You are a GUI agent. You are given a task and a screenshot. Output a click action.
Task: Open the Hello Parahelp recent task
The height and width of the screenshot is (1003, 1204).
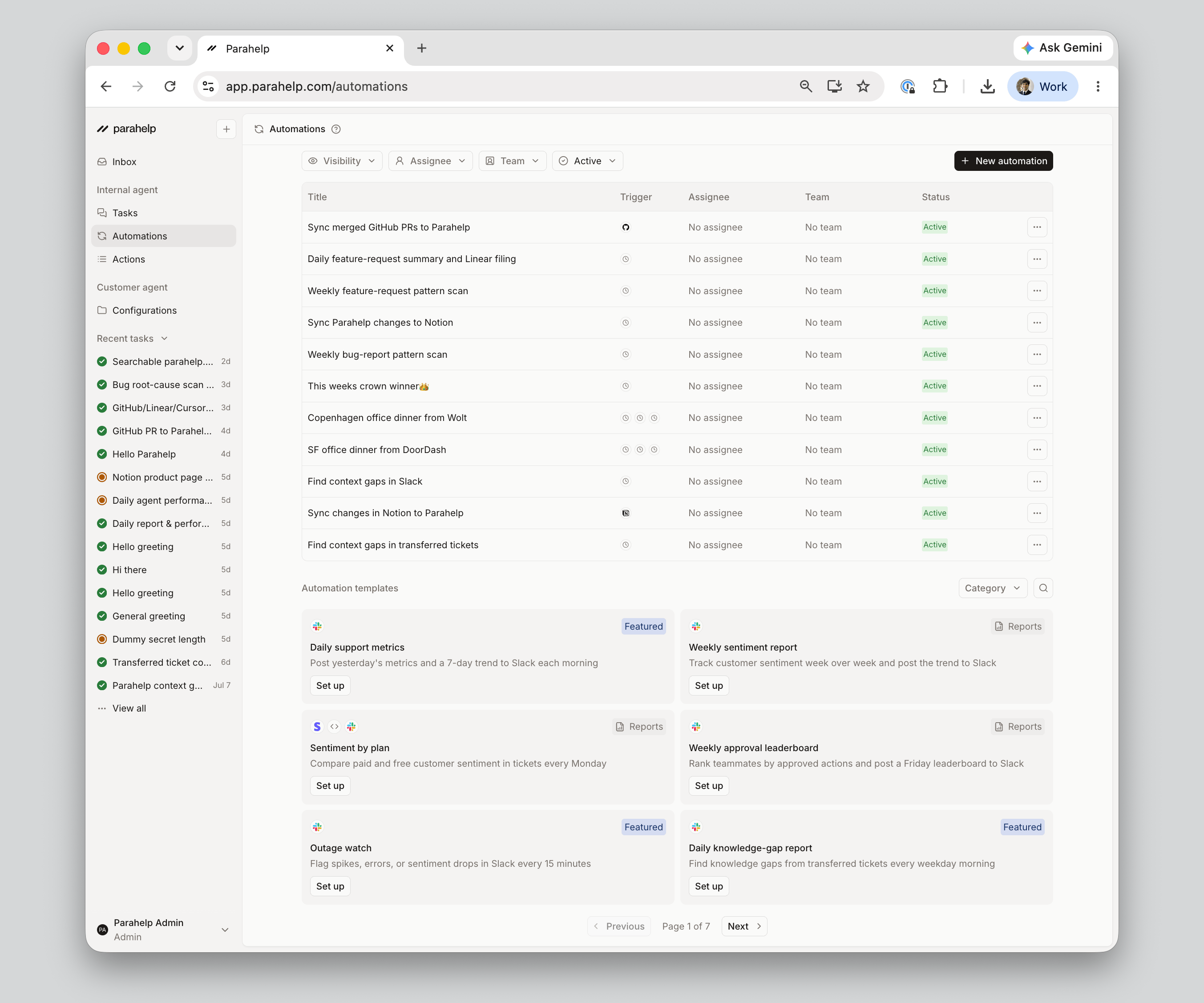tap(163, 454)
